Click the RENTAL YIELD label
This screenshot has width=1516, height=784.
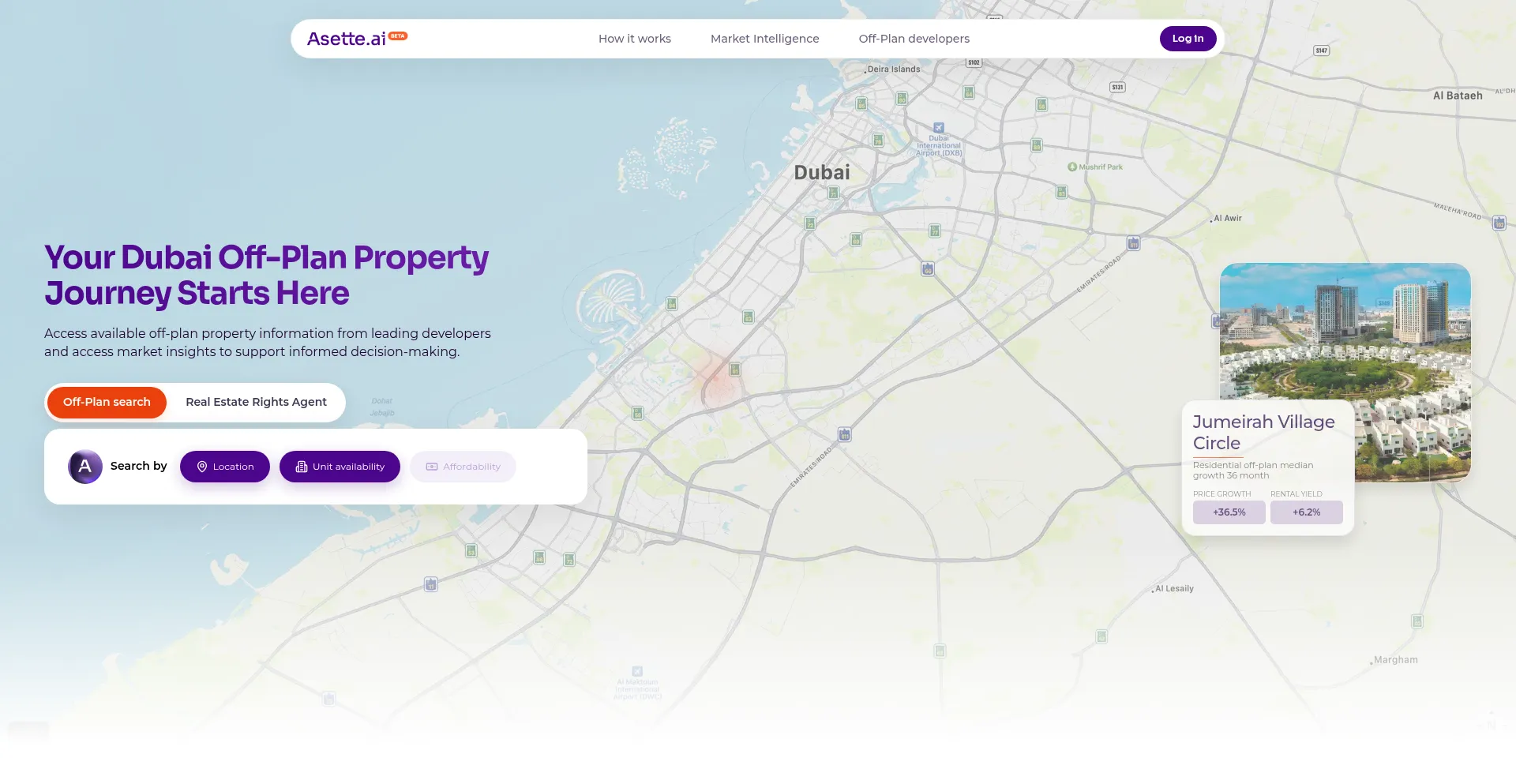coord(1296,494)
